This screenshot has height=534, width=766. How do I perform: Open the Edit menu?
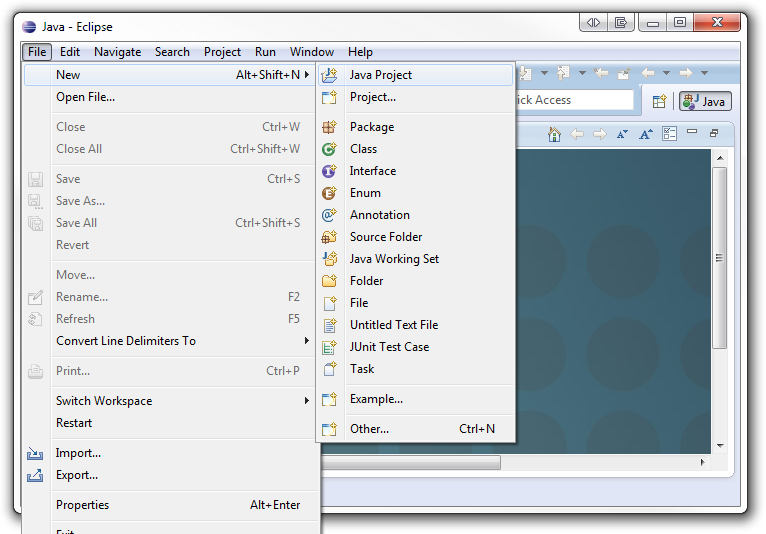[x=70, y=52]
